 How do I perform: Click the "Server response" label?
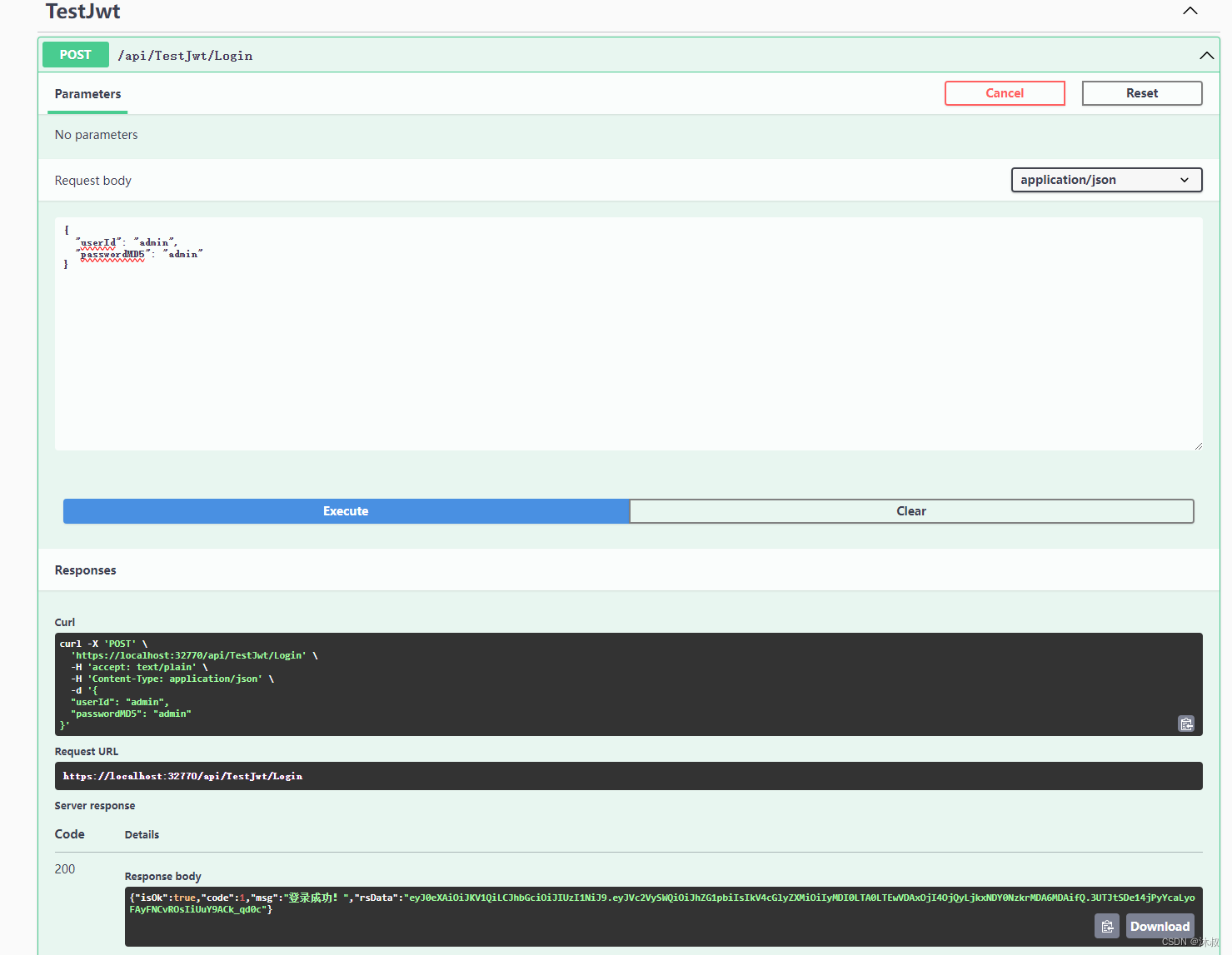pyautogui.click(x=94, y=806)
